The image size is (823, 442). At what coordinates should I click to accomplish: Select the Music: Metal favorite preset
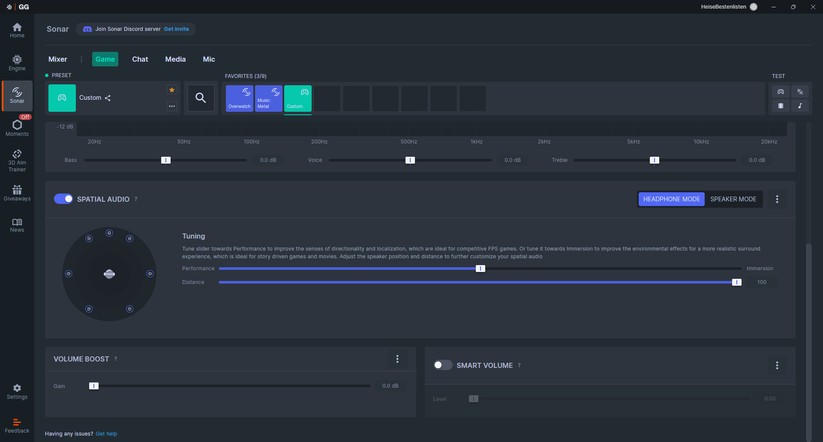[269, 98]
